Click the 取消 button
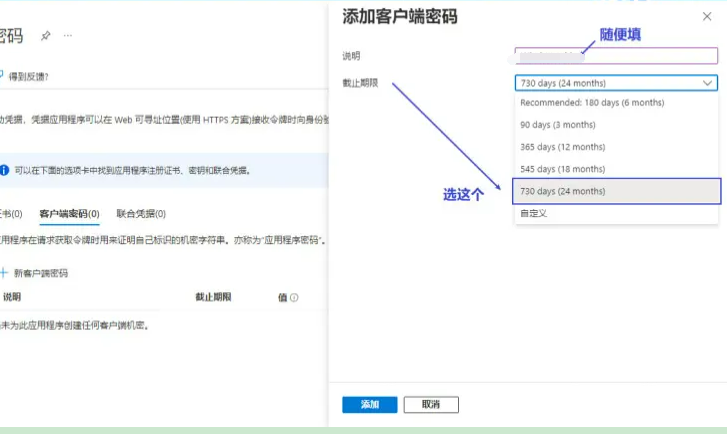 click(x=431, y=404)
